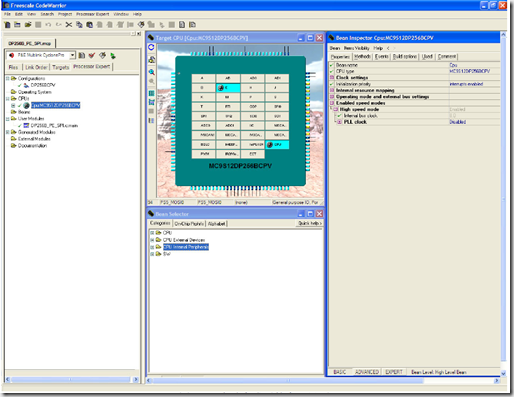The image size is (514, 397).
Task: Open the P&E Multilink CyclonePro target dropdown
Action: coord(72,55)
